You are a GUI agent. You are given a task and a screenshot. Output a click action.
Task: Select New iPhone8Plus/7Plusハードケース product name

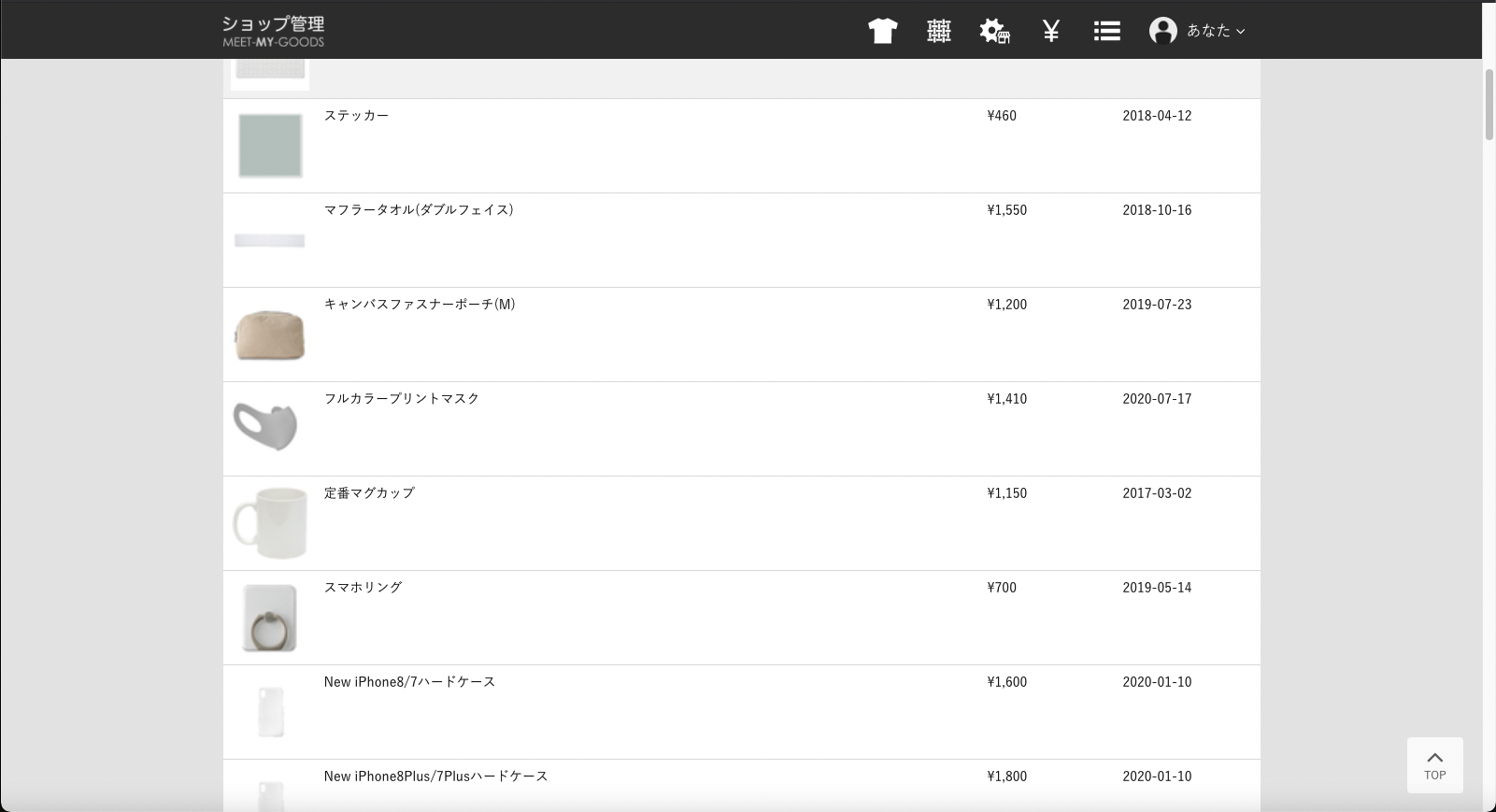coord(436,776)
